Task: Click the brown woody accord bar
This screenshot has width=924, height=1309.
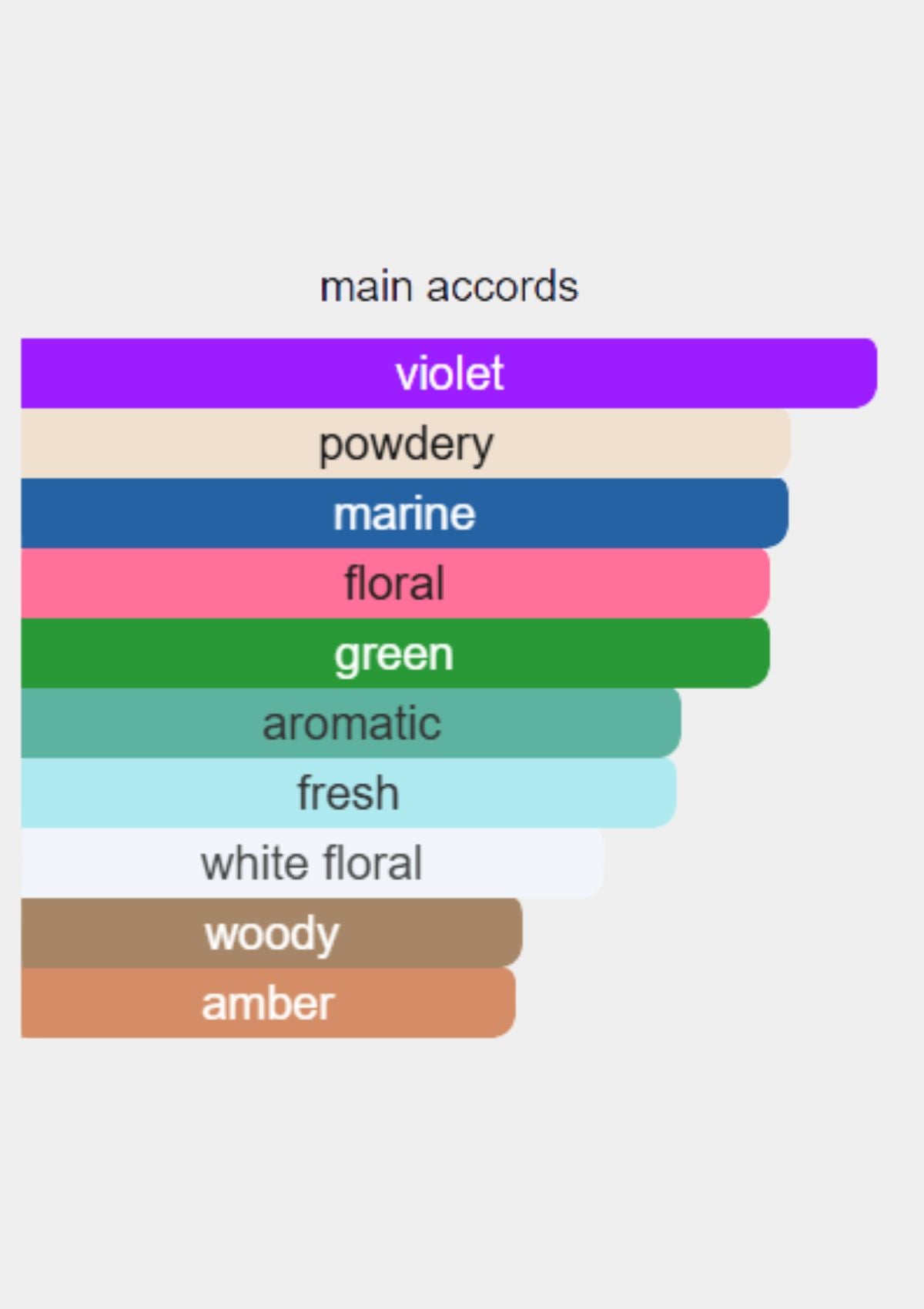Action: point(272,932)
